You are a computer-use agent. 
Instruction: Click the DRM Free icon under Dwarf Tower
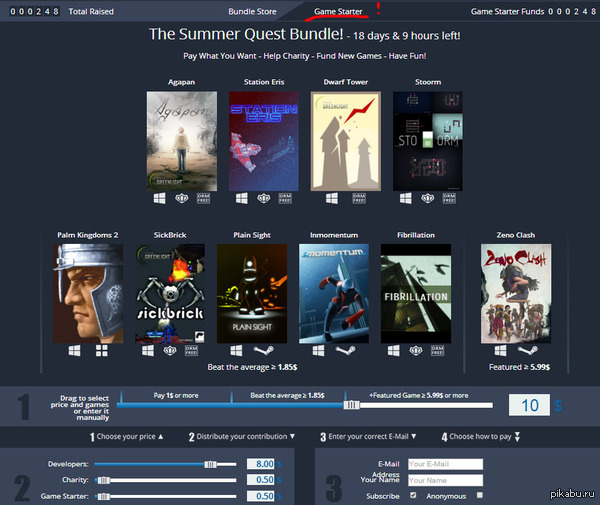359,198
